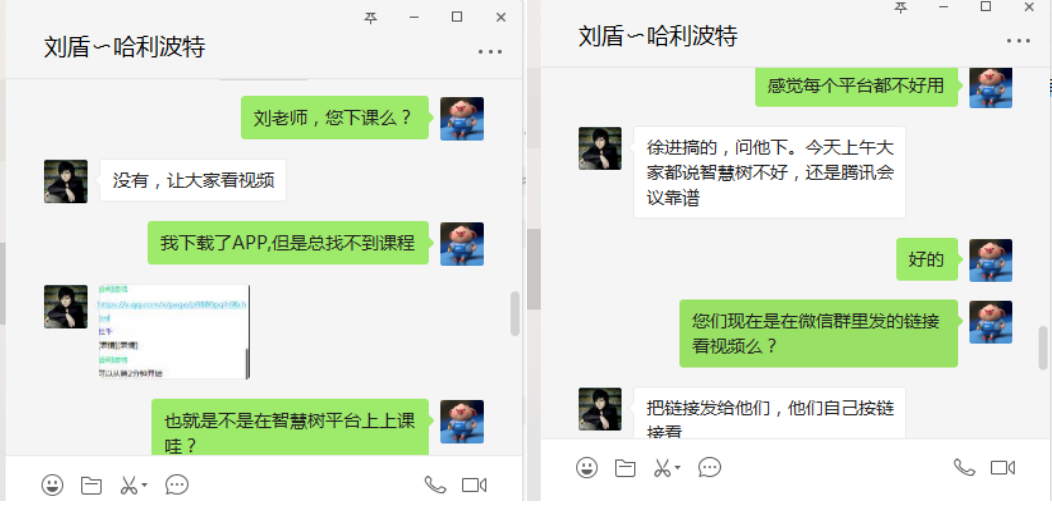Start voice call in left chat window
The height and width of the screenshot is (512, 1052).
pos(435,484)
